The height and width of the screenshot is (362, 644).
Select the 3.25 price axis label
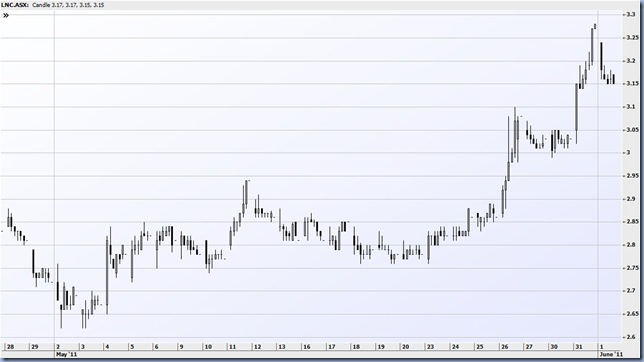(x=632, y=38)
